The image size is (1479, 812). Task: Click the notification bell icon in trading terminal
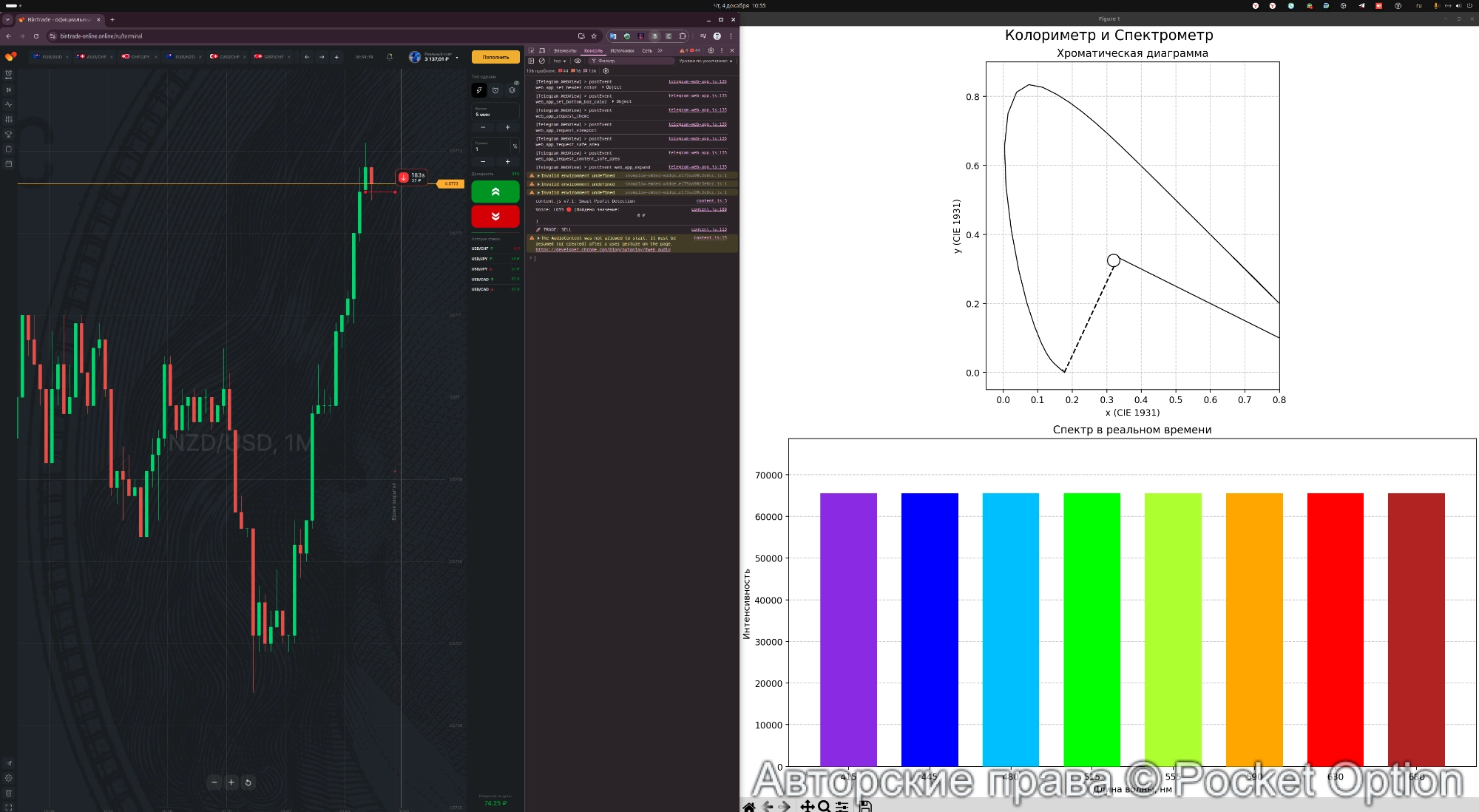click(x=390, y=57)
